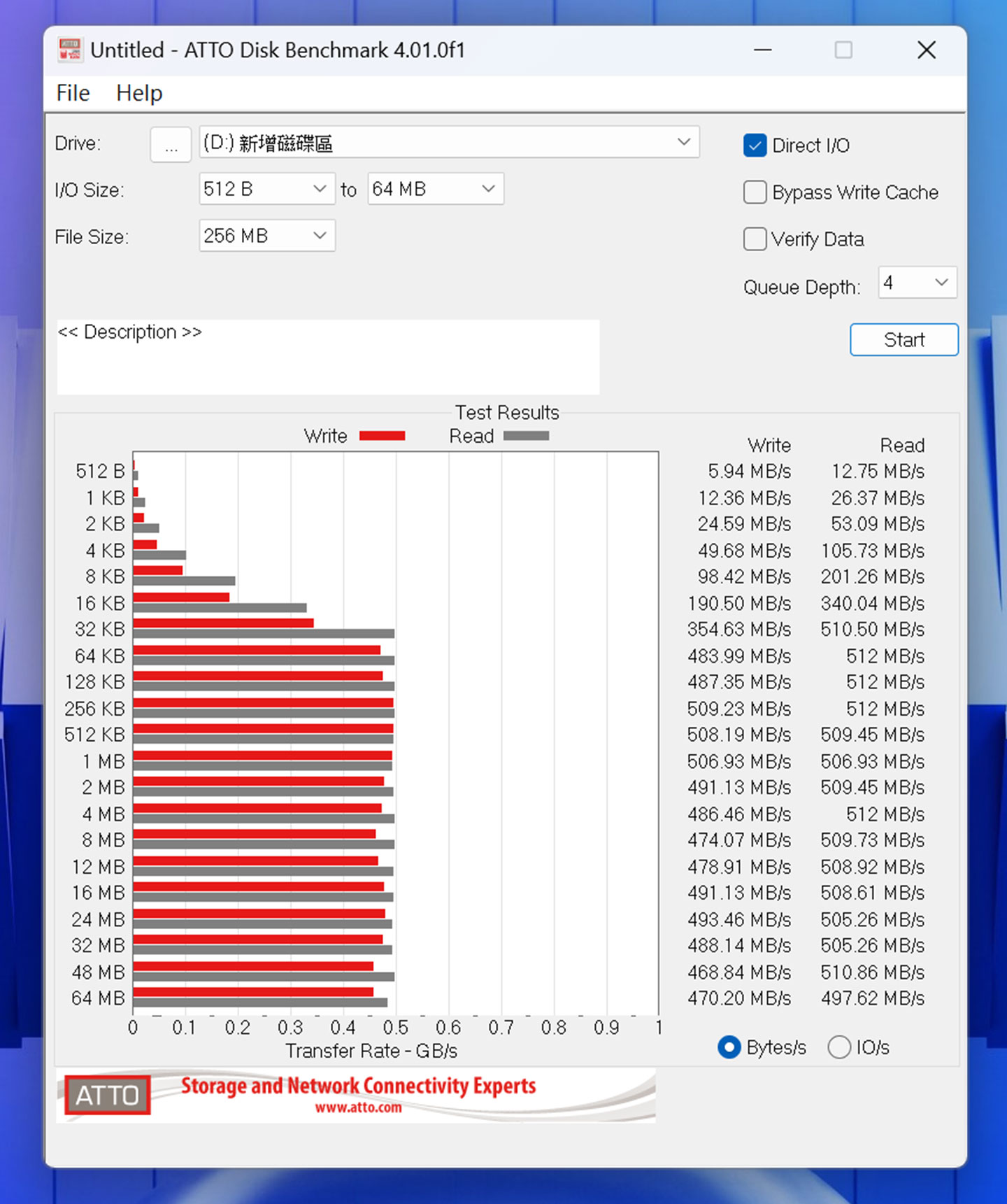Click the ATTO logo in banner
Screen dimensions: 1007x1204
click(107, 1095)
